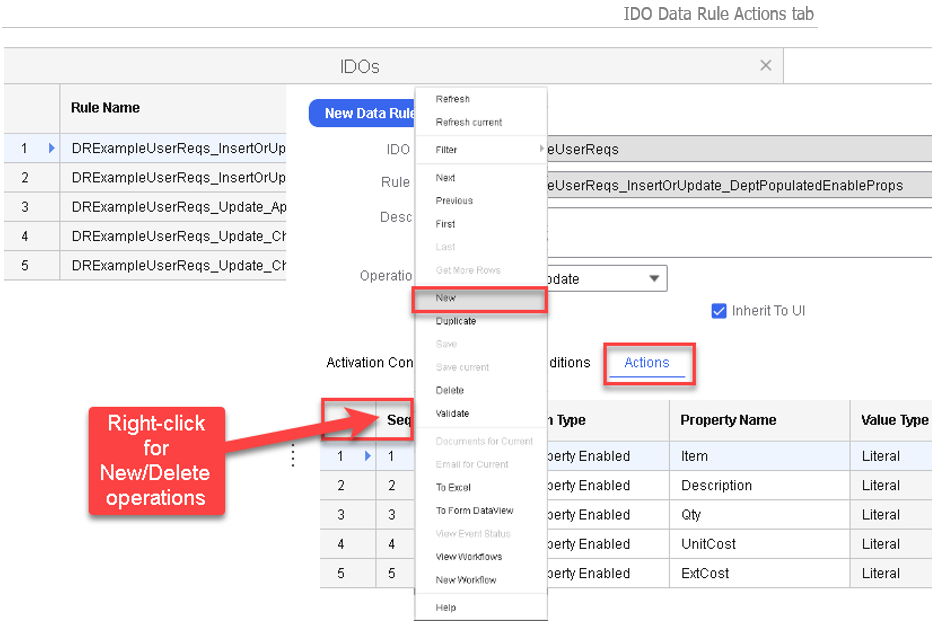Choose To Excel menu entry

[x=453, y=487]
